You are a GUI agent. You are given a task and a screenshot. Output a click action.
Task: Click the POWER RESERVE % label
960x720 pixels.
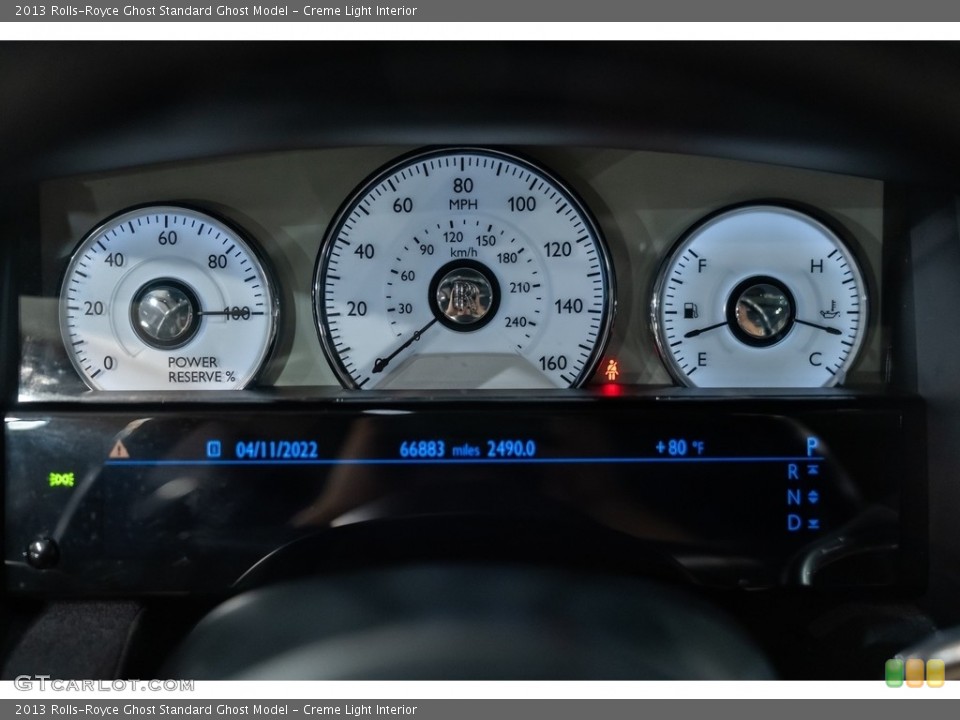click(x=201, y=370)
